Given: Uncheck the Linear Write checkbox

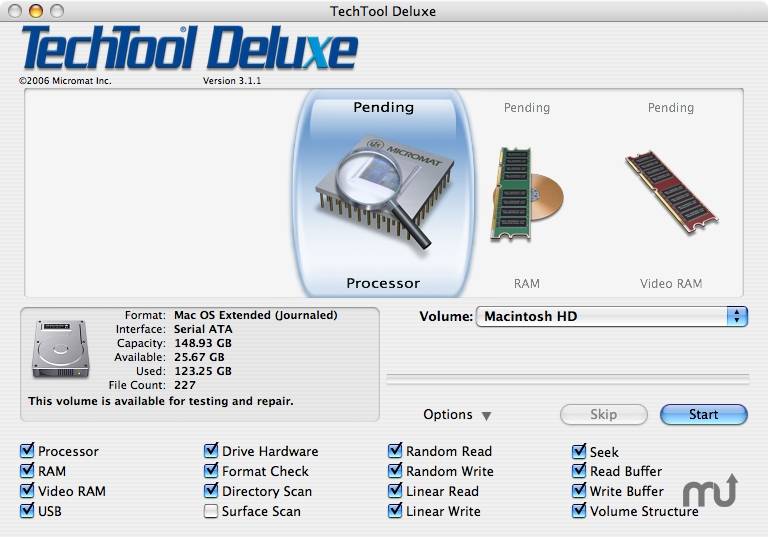Looking at the screenshot, I should (395, 511).
